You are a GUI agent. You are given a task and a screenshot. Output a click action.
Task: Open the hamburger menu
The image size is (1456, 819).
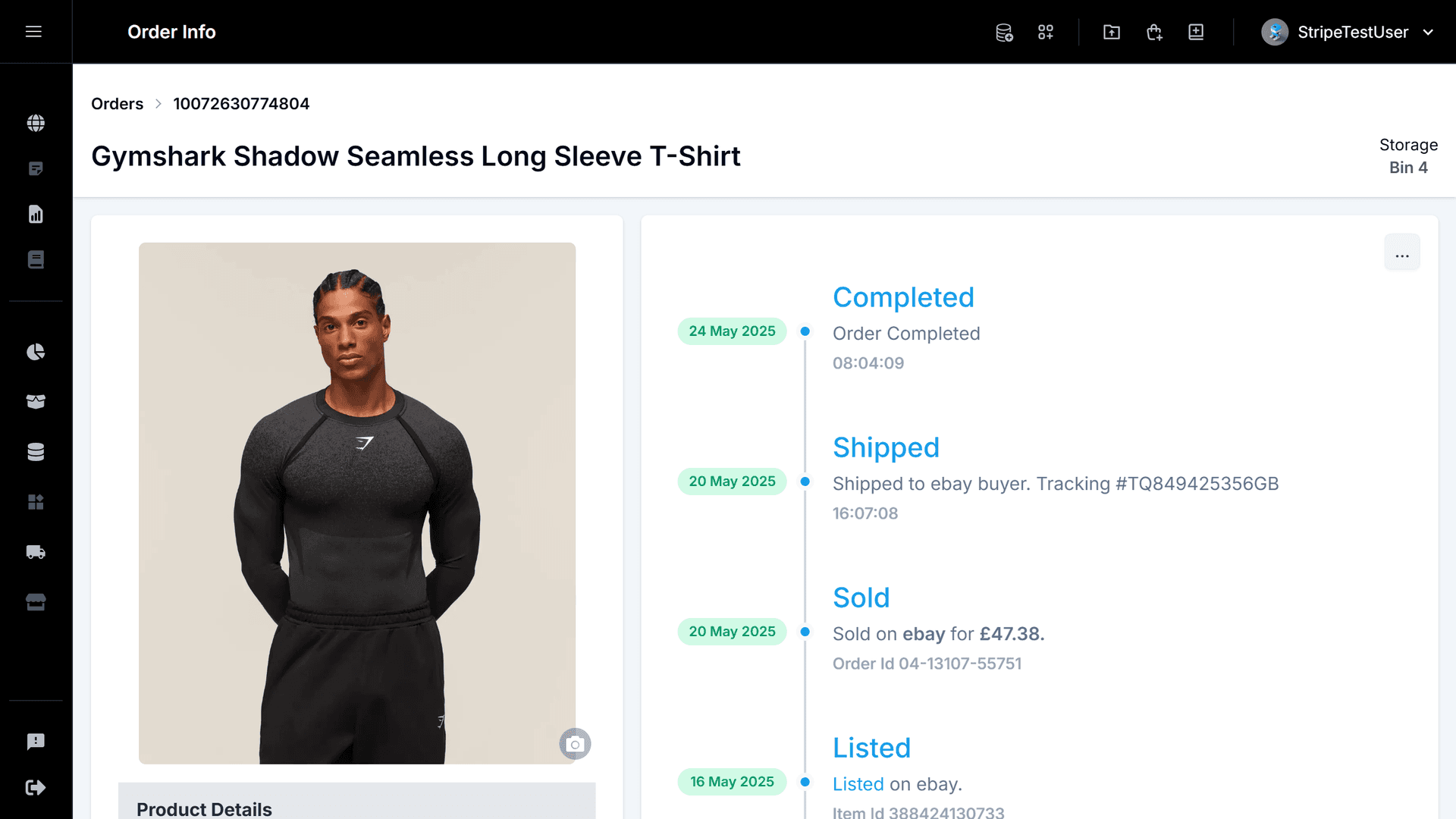coord(33,32)
